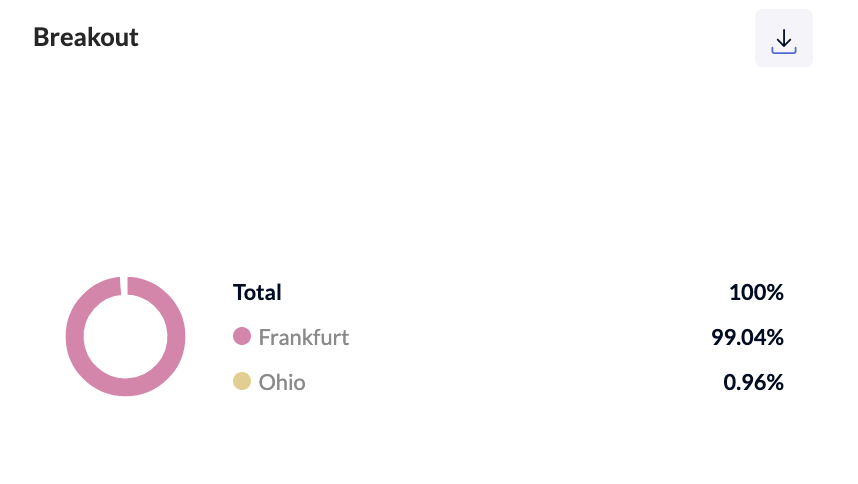Click the 0.96% Ohio value
Image resolution: width=858 pixels, height=484 pixels.
click(x=753, y=382)
